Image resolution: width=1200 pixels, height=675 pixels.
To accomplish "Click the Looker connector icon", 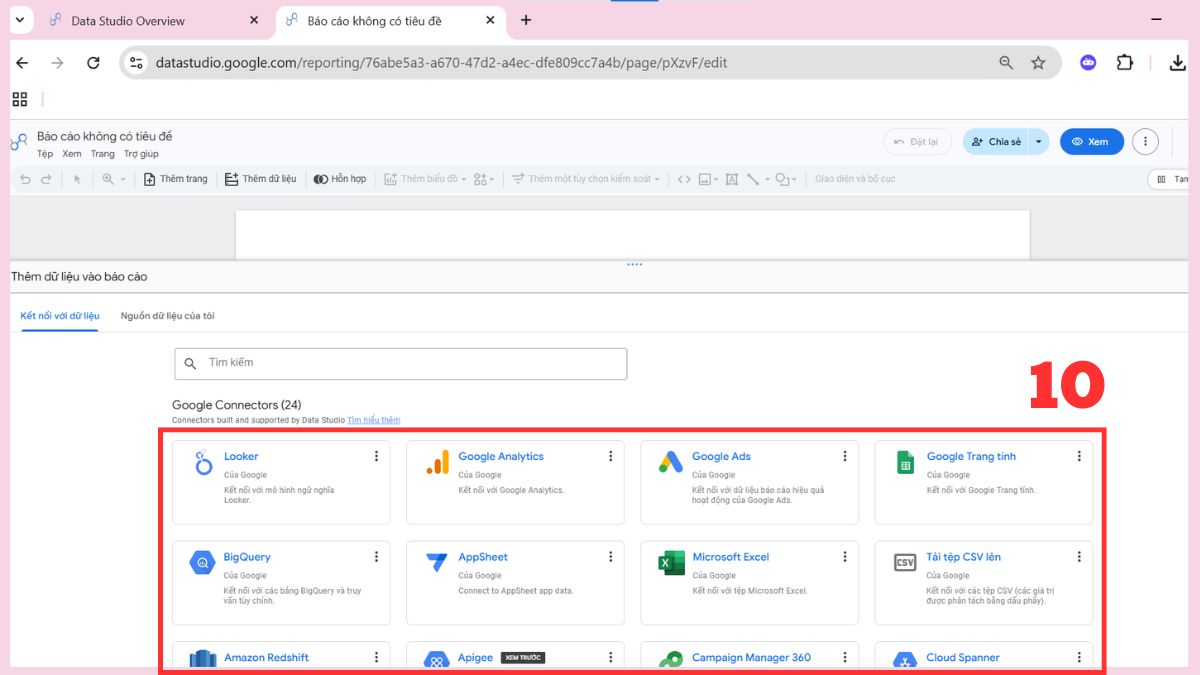I will 204,461.
